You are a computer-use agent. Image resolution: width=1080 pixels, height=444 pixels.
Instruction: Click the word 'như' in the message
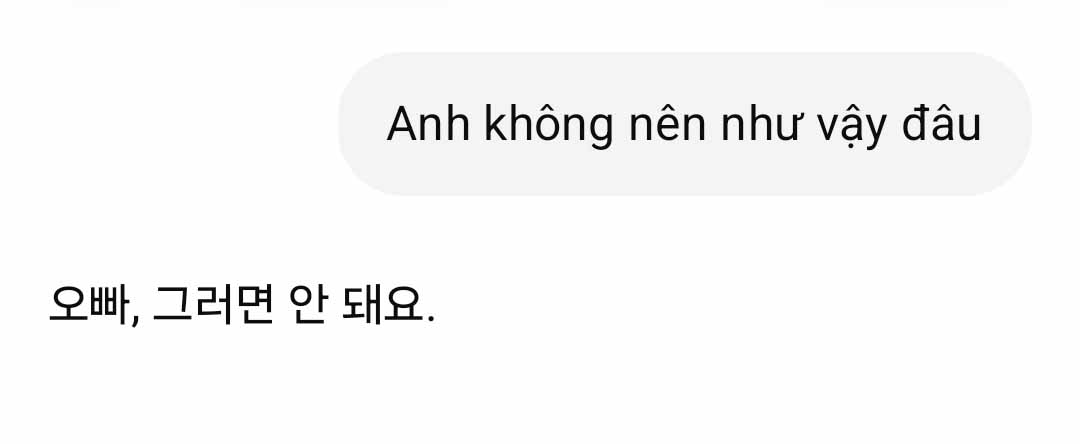pyautogui.click(x=760, y=125)
